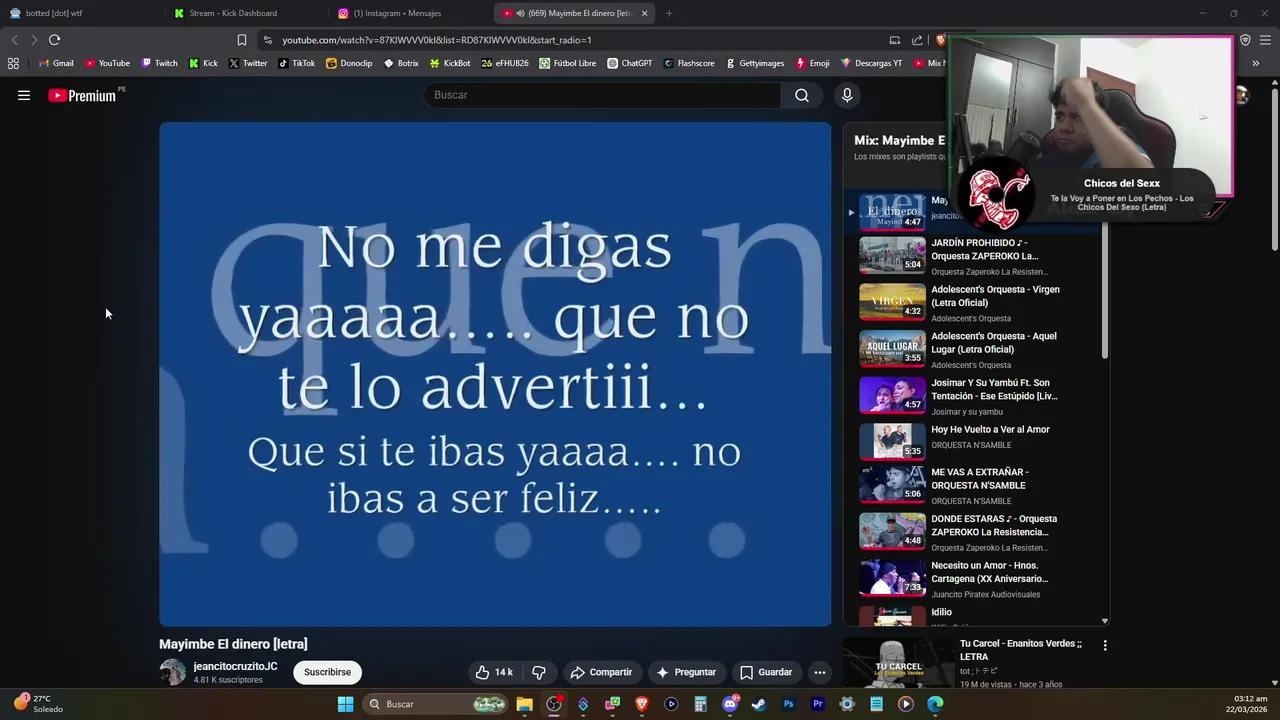1280x720 pixels.
Task: Open the Fútbol Libre bookmark
Action: point(568,63)
